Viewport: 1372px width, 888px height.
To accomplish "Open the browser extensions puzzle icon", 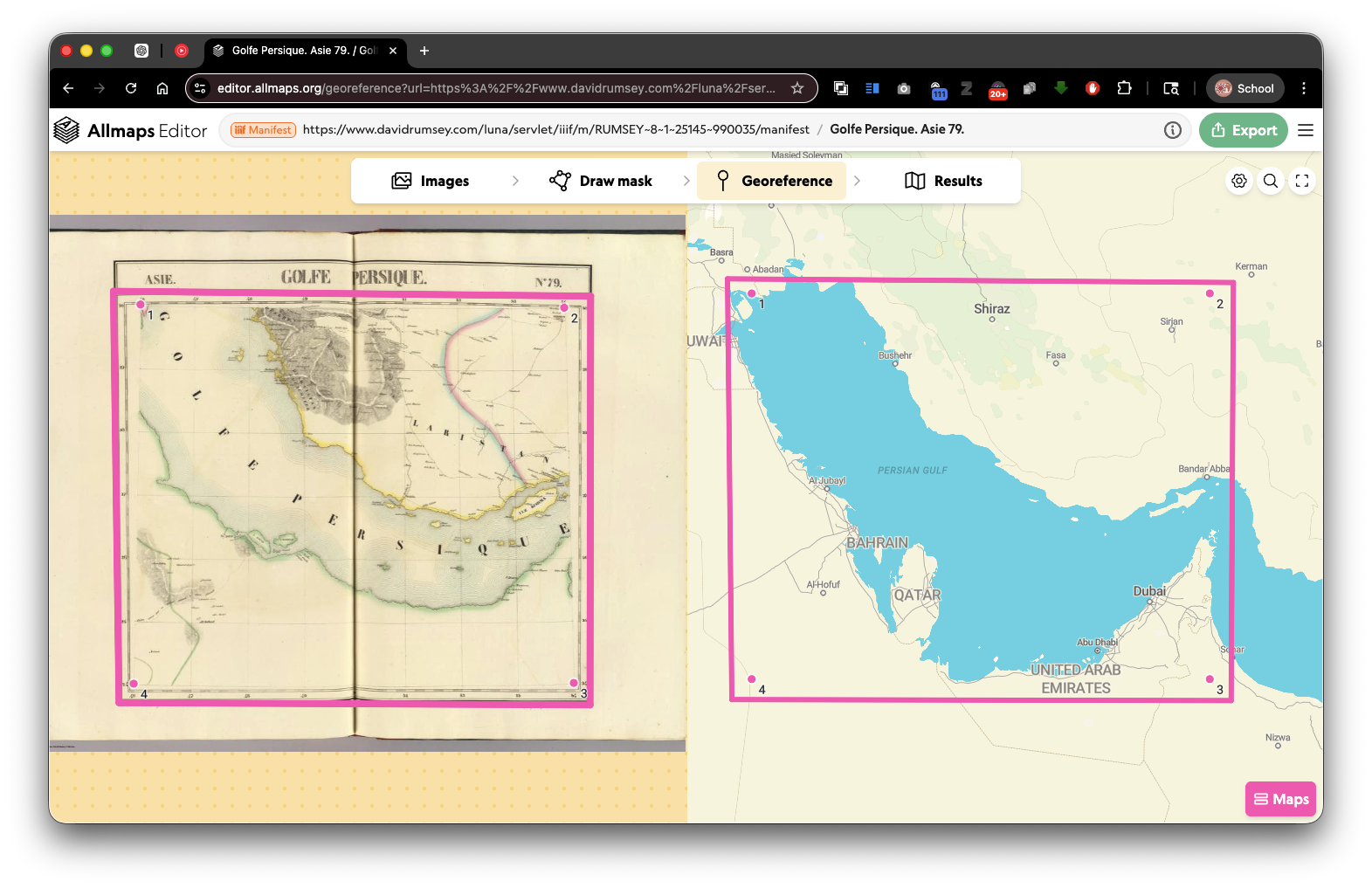I will coord(1124,88).
